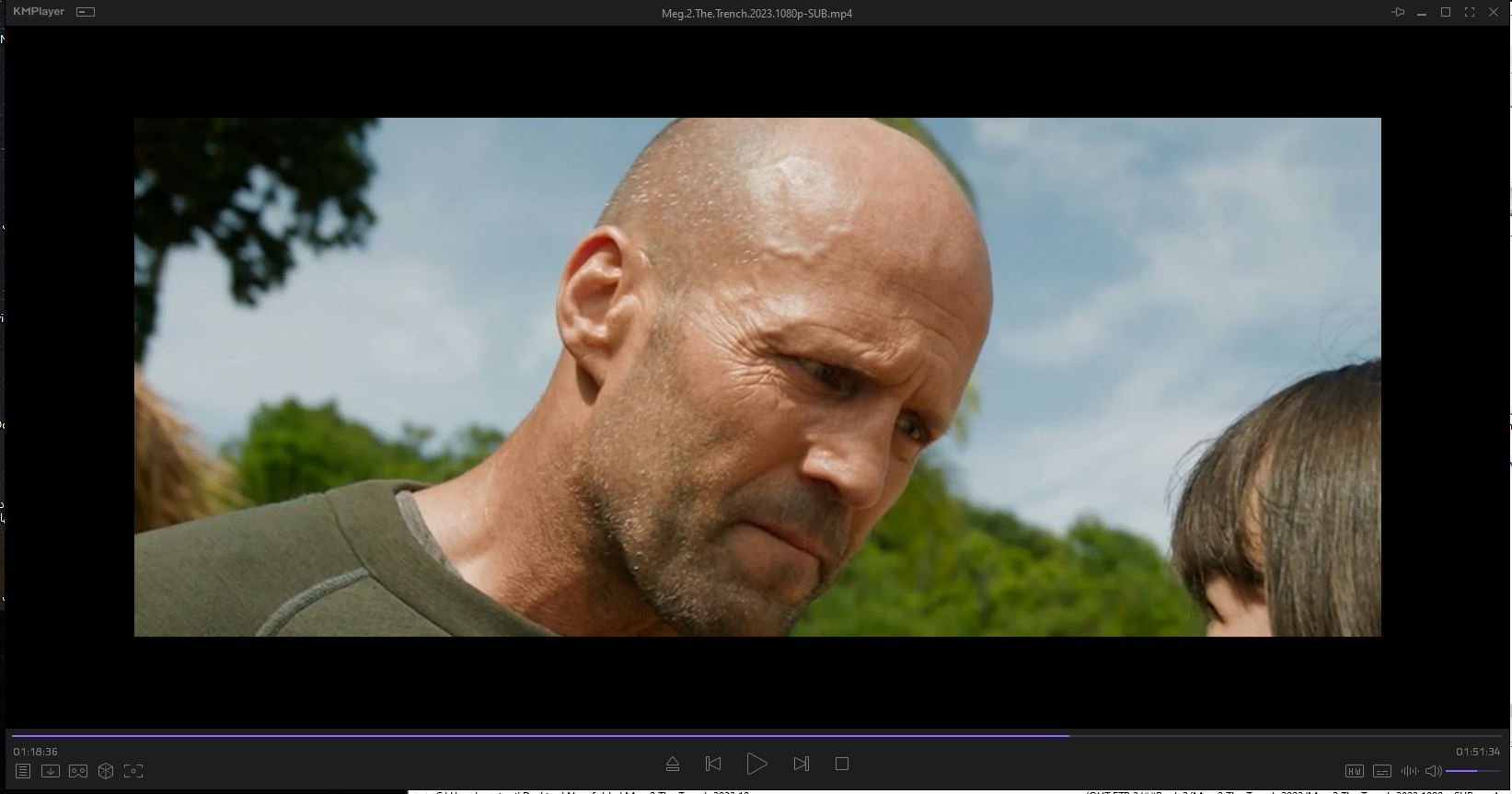Enable VR headset mode
The image size is (1512, 794).
tap(78, 771)
